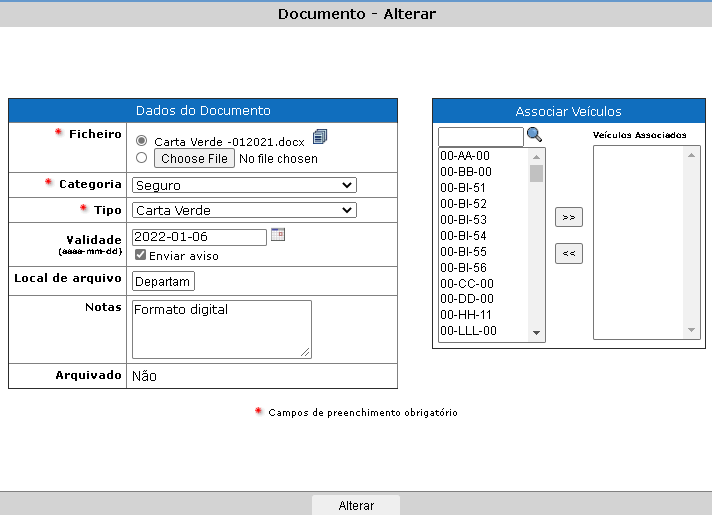The height and width of the screenshot is (515, 712).
Task: Toggle the Enviar aviso checkbox
Action: [x=140, y=255]
